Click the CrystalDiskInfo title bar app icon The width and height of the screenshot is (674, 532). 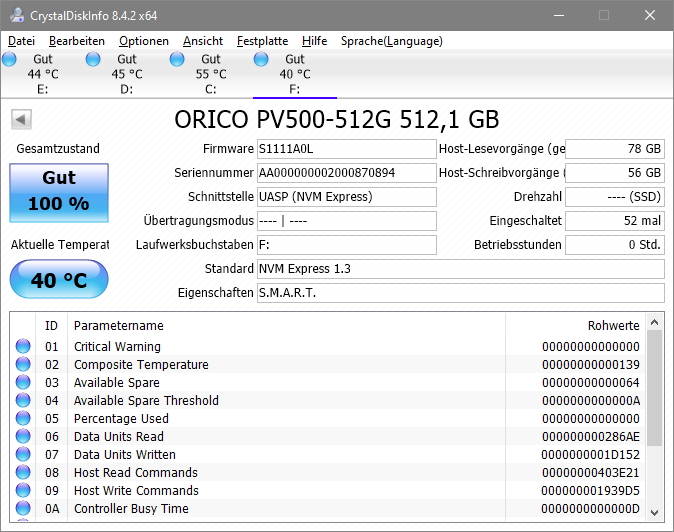tap(17, 15)
